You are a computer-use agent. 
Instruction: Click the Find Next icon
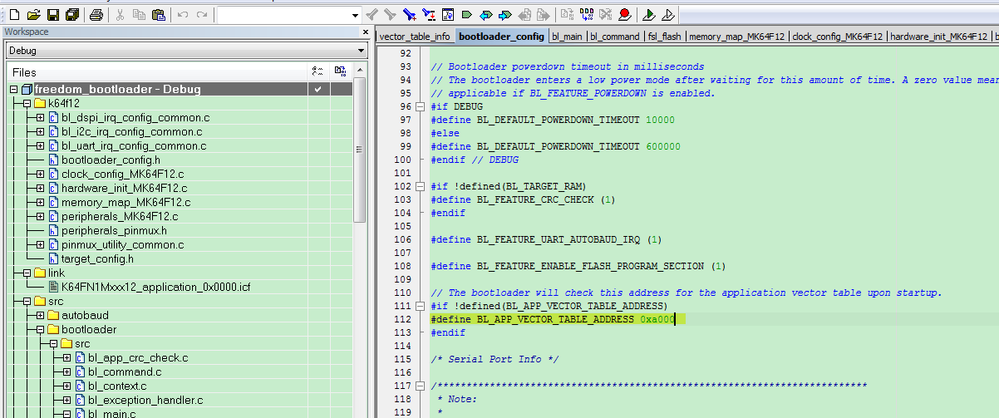(x=391, y=14)
